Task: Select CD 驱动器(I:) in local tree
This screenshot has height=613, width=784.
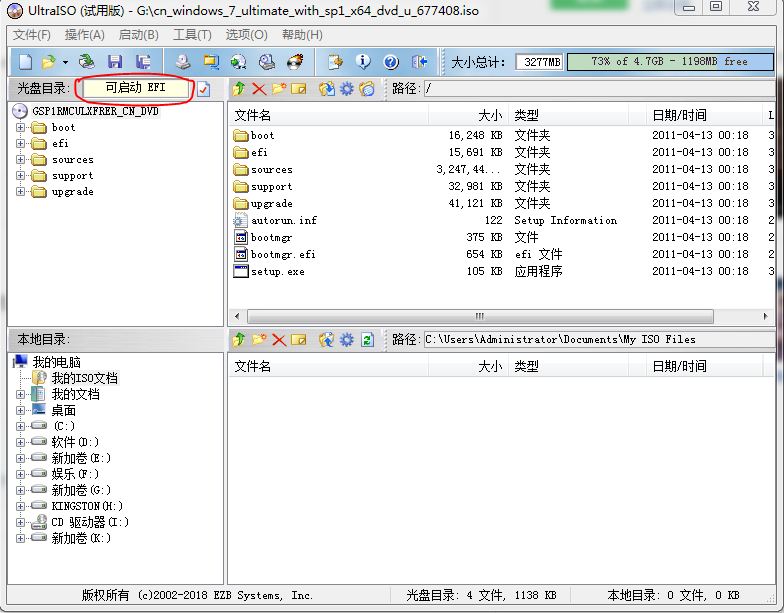Action: (90, 522)
